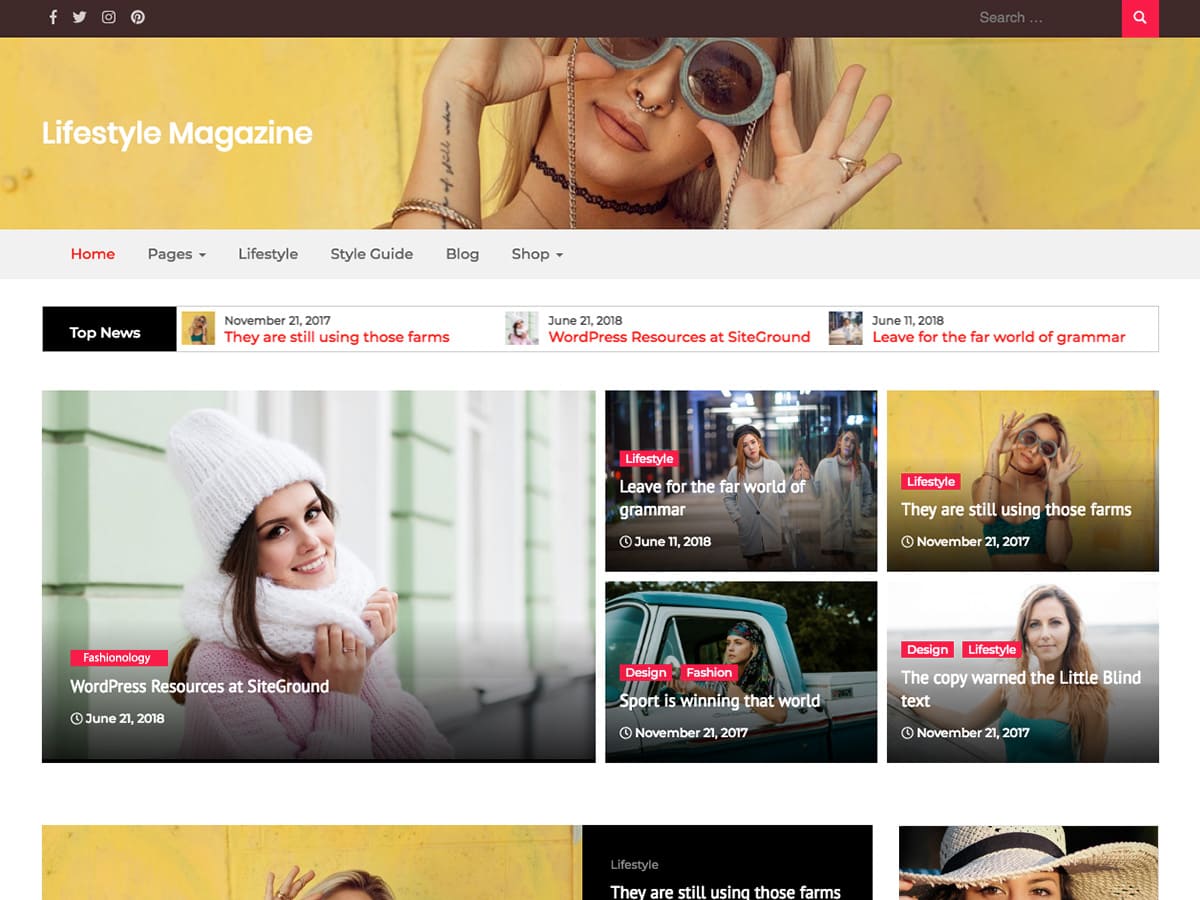
Task: Expand the Pages submenu chevron
Action: 200,256
